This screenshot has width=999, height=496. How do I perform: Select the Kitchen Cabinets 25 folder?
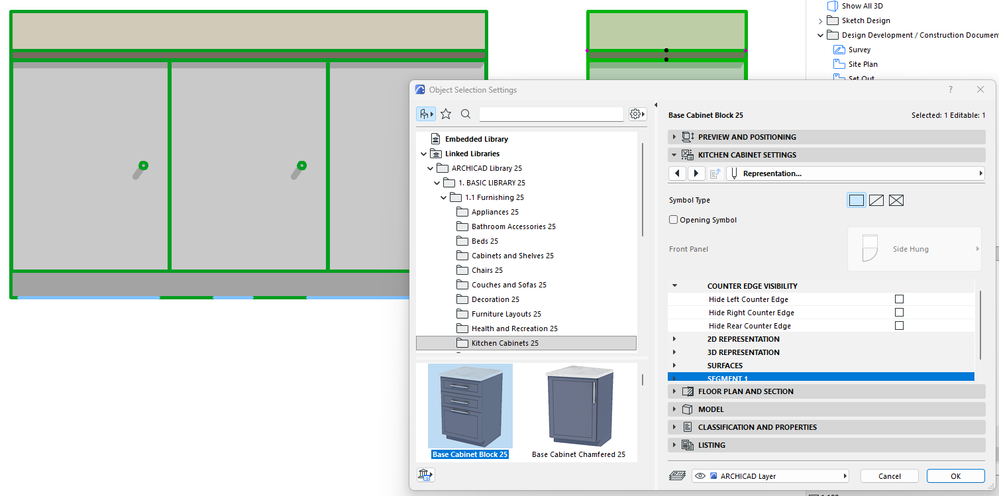click(x=526, y=343)
